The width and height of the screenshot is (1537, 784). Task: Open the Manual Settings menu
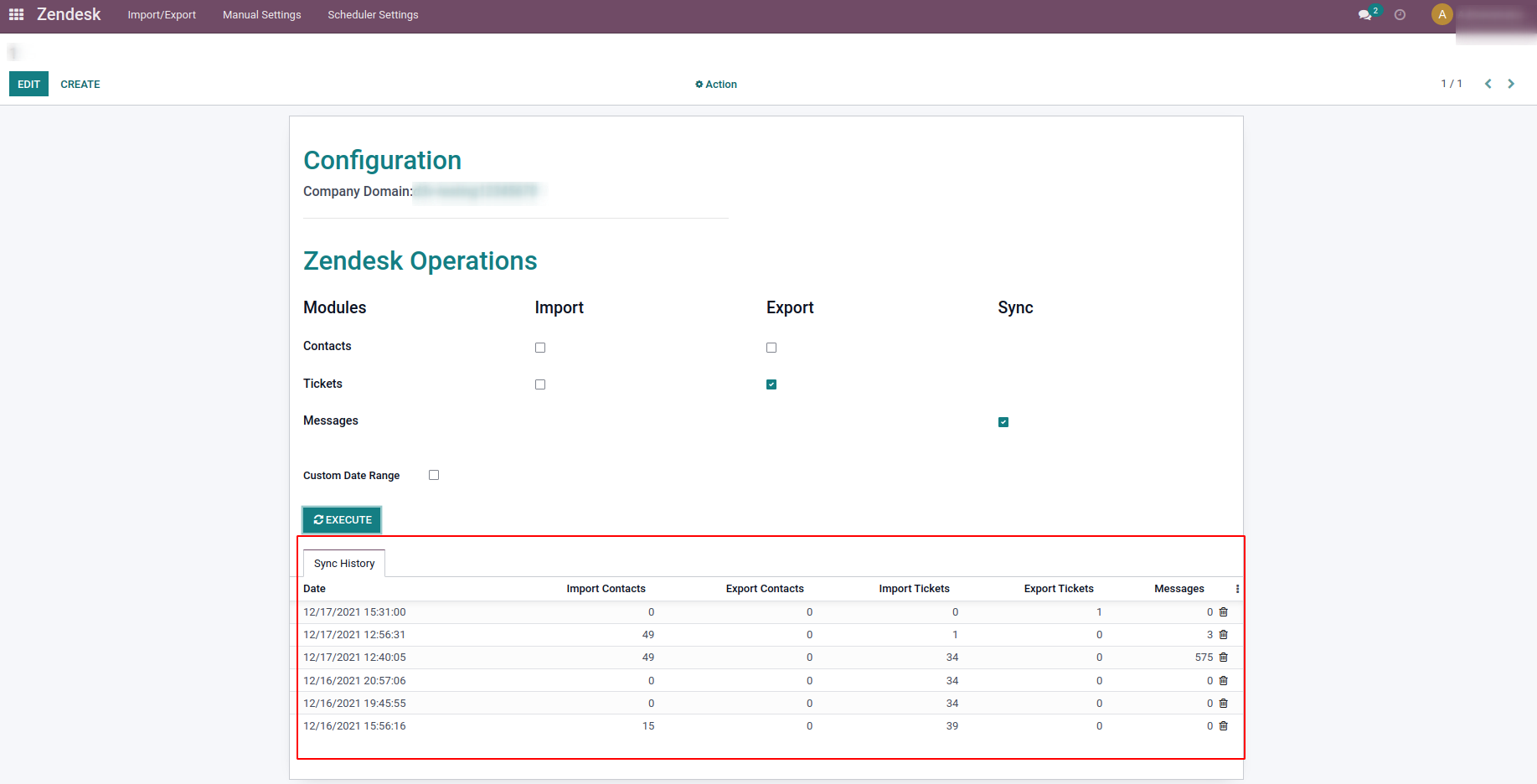(262, 15)
